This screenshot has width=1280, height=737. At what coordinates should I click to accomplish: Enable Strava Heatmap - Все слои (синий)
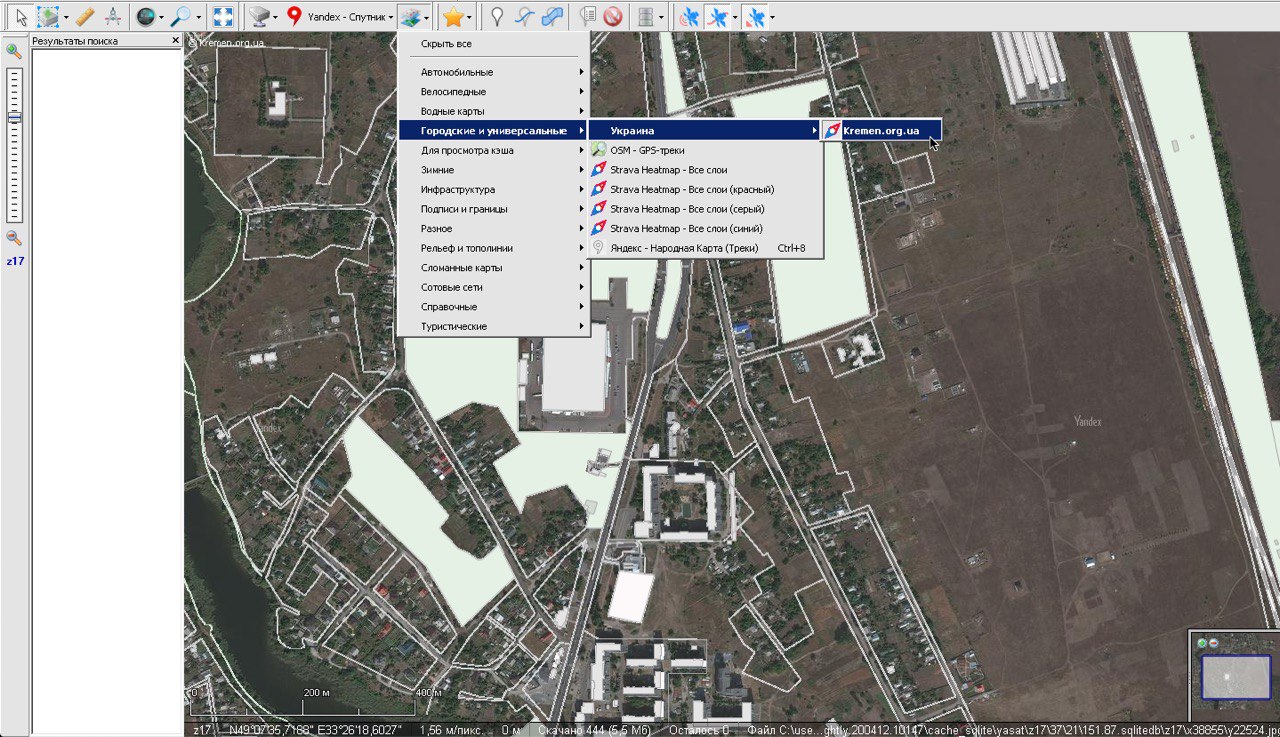705,228
